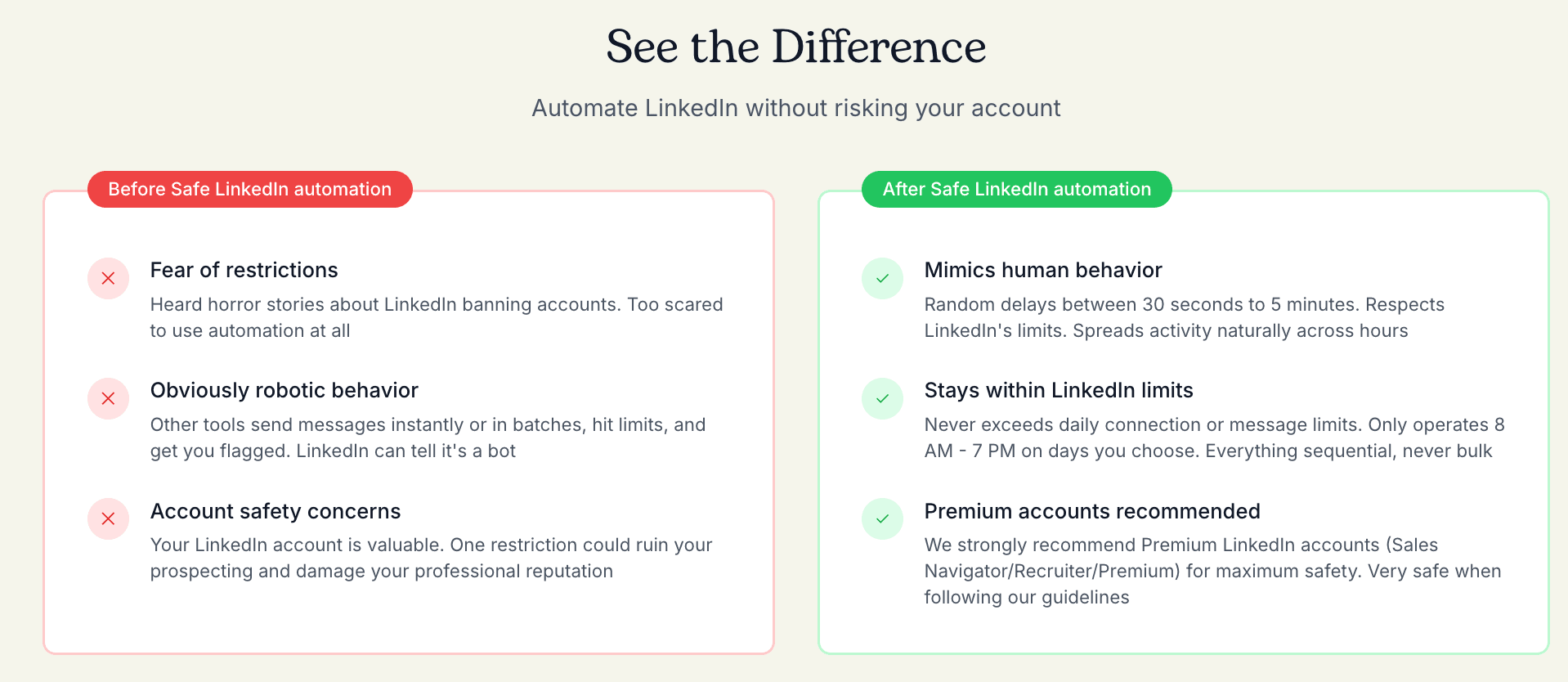The image size is (1568, 682).
Task: Click the green checkmark beside Premium accounts recommended
Action: [882, 519]
